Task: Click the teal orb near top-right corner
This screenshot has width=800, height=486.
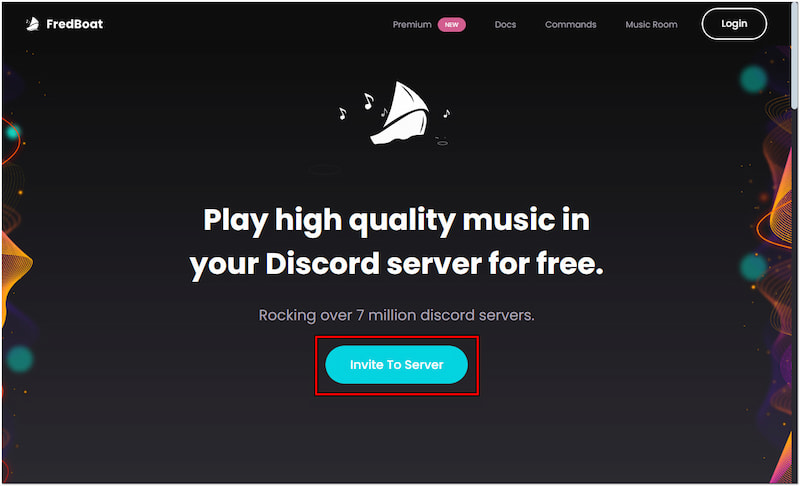Action: click(x=753, y=79)
